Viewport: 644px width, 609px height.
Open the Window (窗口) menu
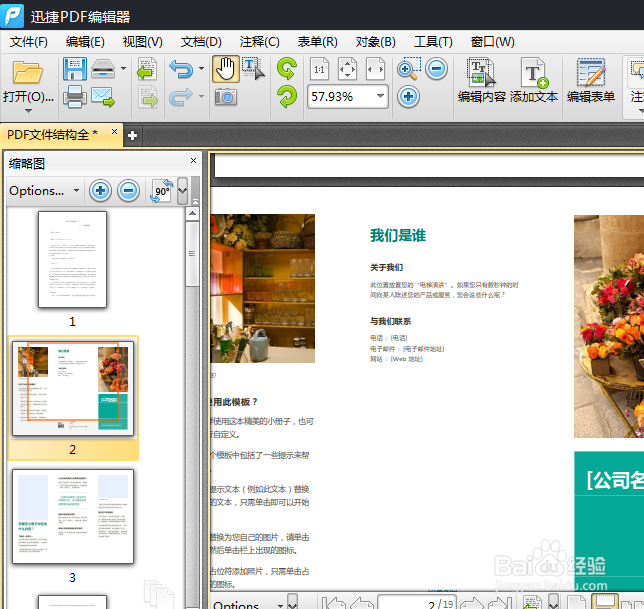492,41
